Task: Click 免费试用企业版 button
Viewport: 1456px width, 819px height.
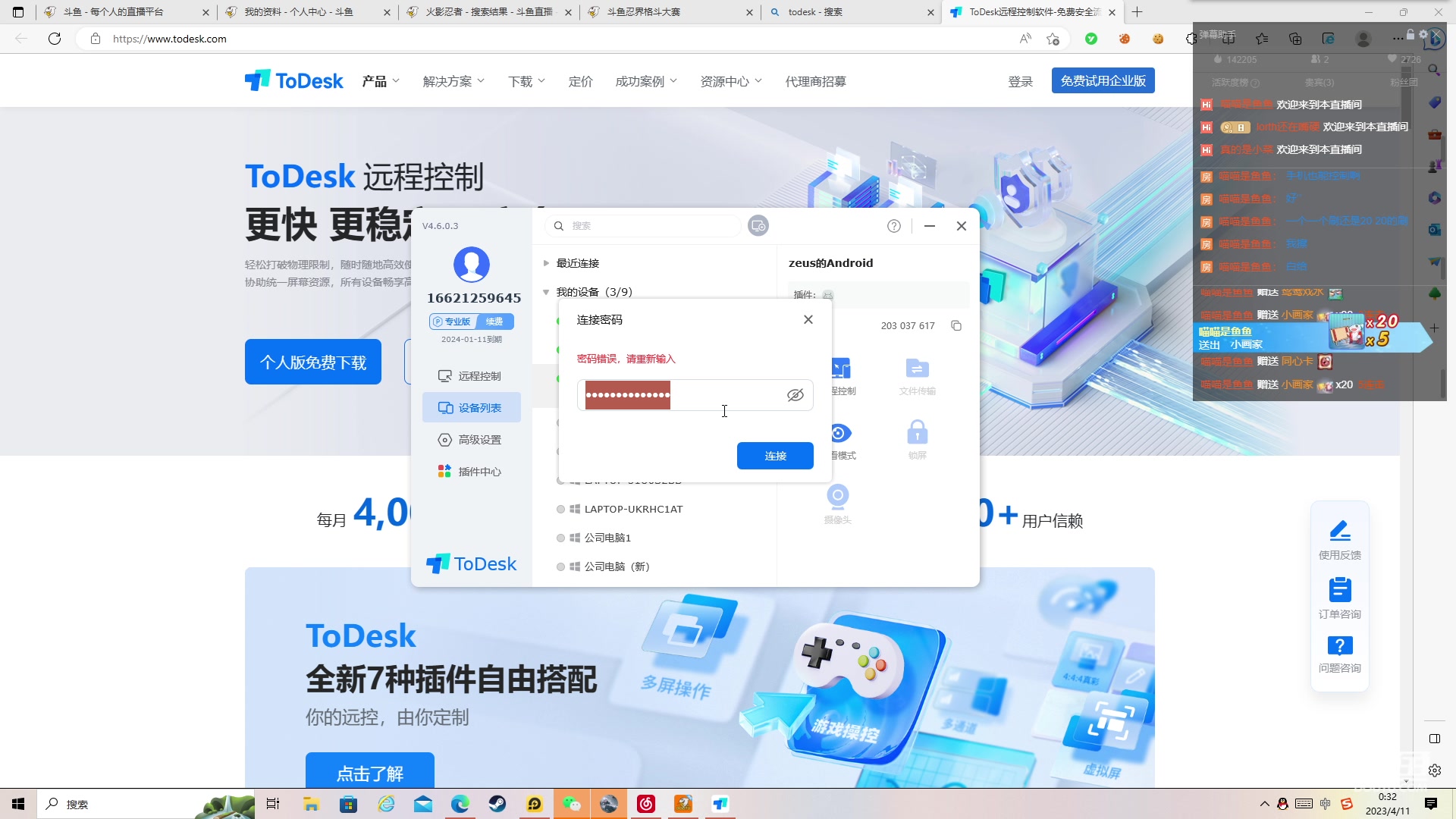Action: pyautogui.click(x=1103, y=80)
